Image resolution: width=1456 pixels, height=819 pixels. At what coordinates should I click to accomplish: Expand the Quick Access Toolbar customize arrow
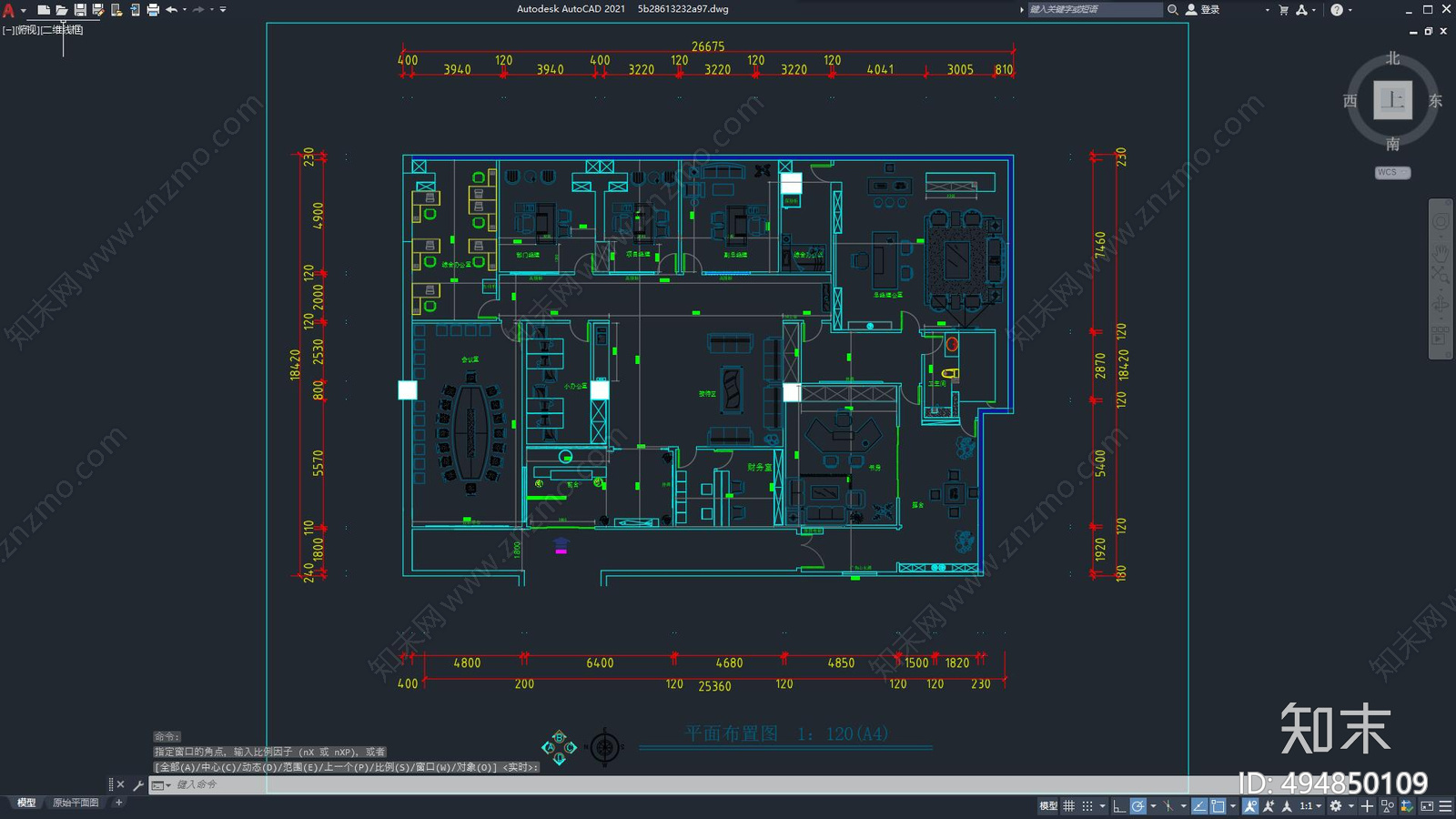[x=223, y=10]
